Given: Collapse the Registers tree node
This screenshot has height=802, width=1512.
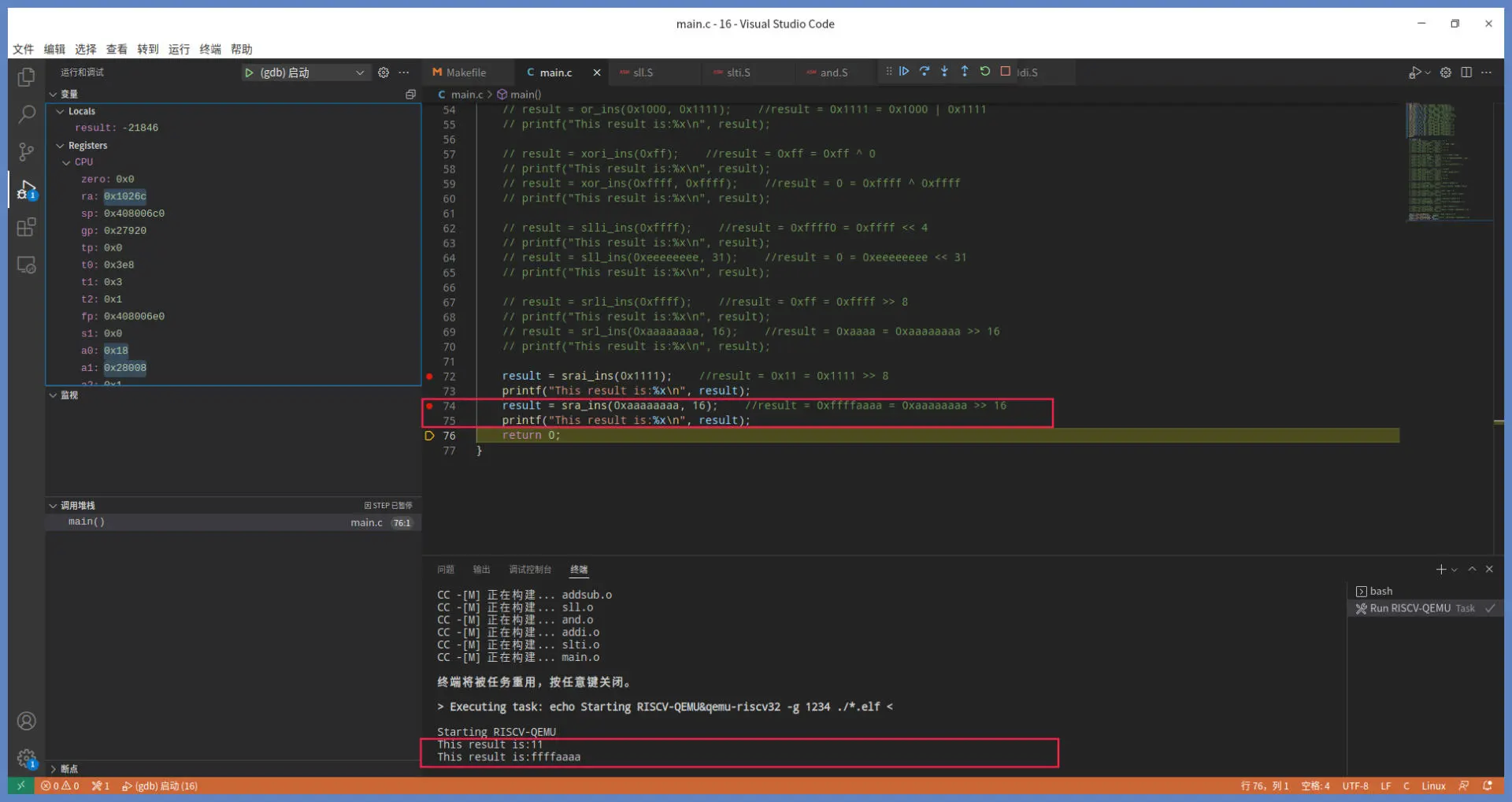Looking at the screenshot, I should [x=60, y=146].
